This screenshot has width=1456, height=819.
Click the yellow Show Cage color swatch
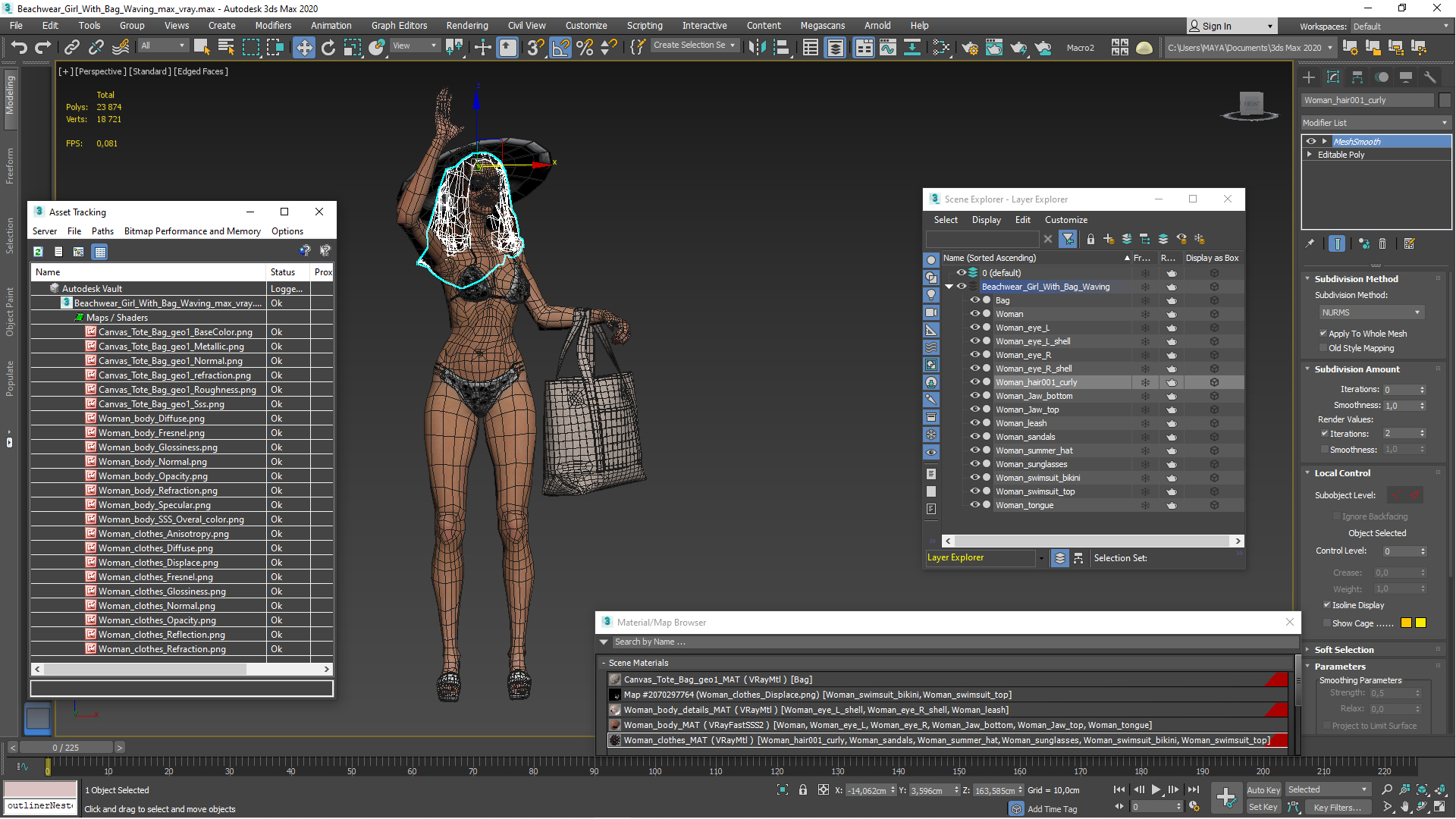tap(1421, 623)
